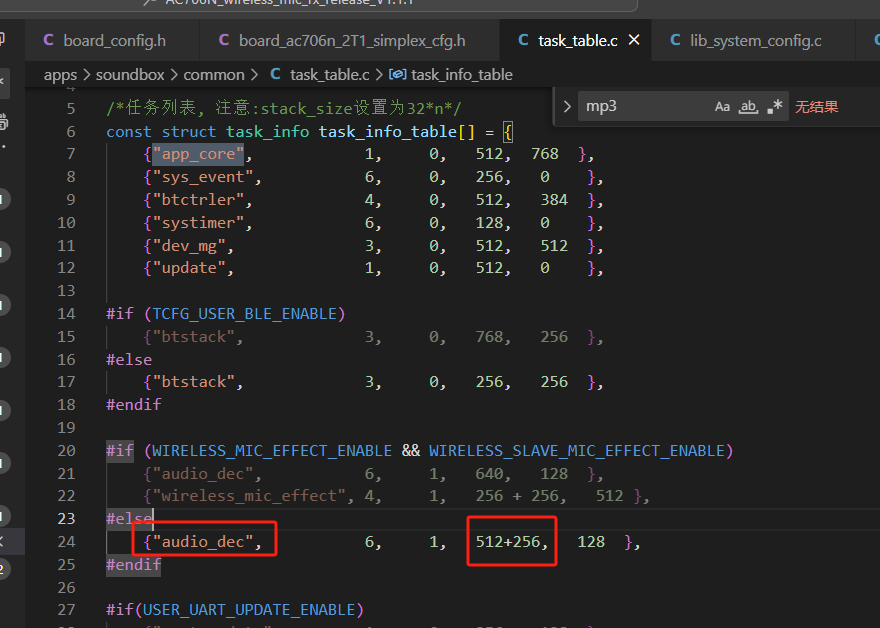
Task: Click the TCFG_USER_BLE_ENABLE macro
Action: click(x=245, y=314)
